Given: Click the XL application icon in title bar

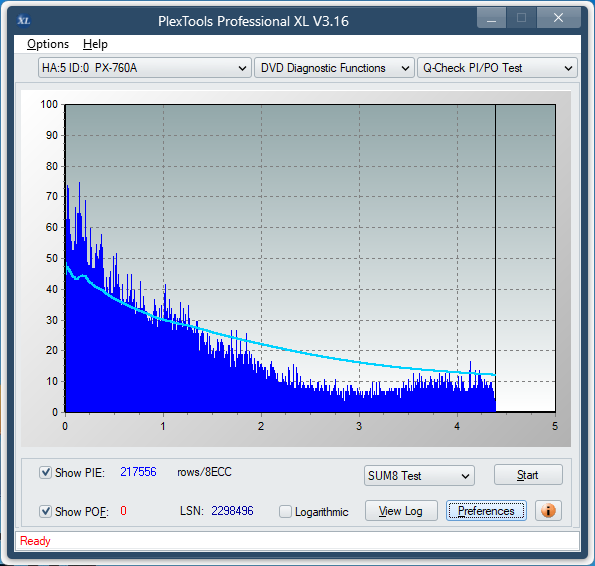Looking at the screenshot, I should pos(24,20).
